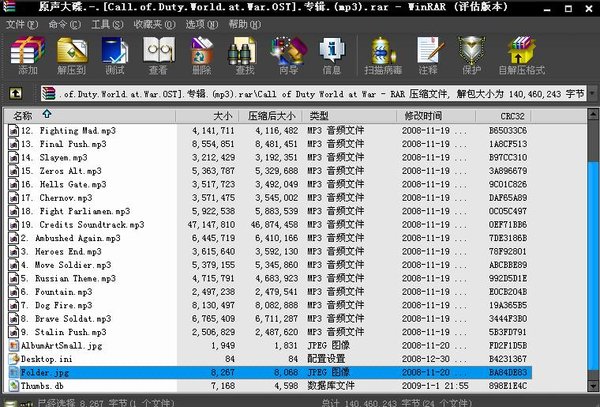600x407 pixels.
Task: Click the database icon of Thumbs.db
Action: (14, 386)
